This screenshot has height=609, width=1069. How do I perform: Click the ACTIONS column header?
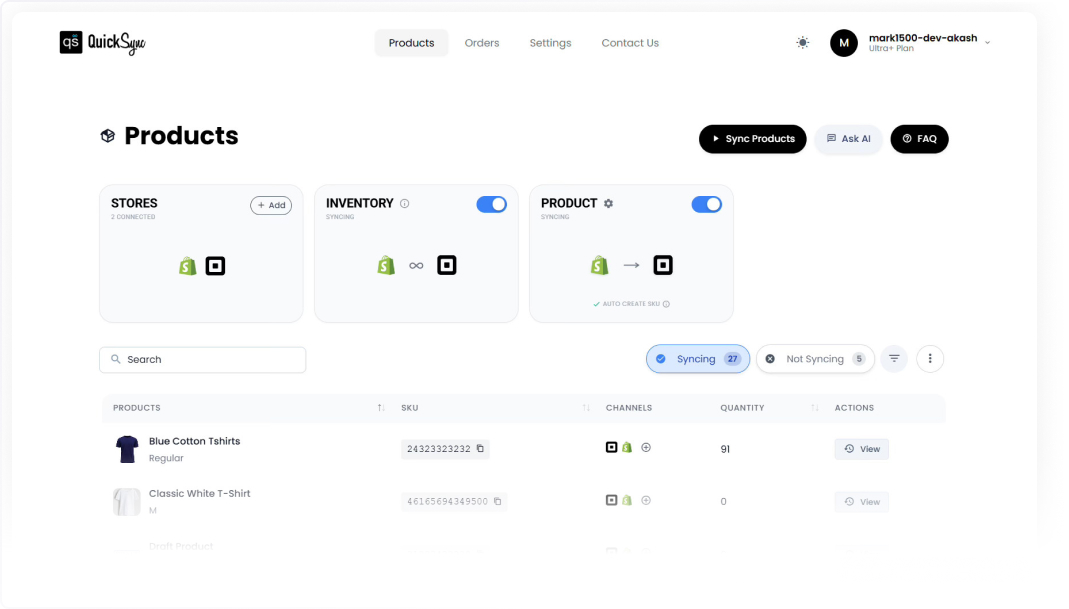click(854, 408)
